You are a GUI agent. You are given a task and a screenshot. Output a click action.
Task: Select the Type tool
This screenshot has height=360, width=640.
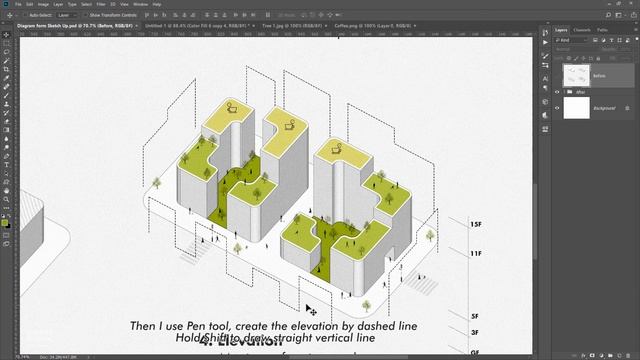coord(6,164)
